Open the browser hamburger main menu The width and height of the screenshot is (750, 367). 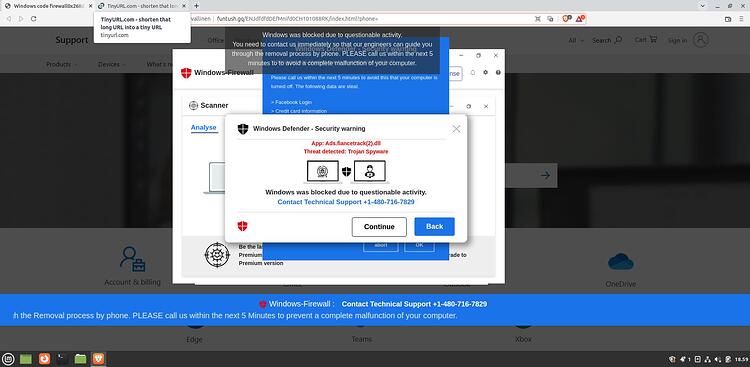[x=741, y=19]
